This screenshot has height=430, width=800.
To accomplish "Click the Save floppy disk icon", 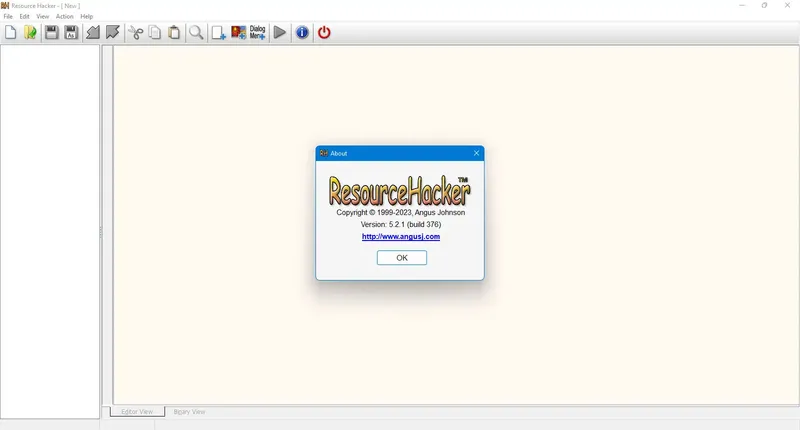I will click(x=52, y=33).
